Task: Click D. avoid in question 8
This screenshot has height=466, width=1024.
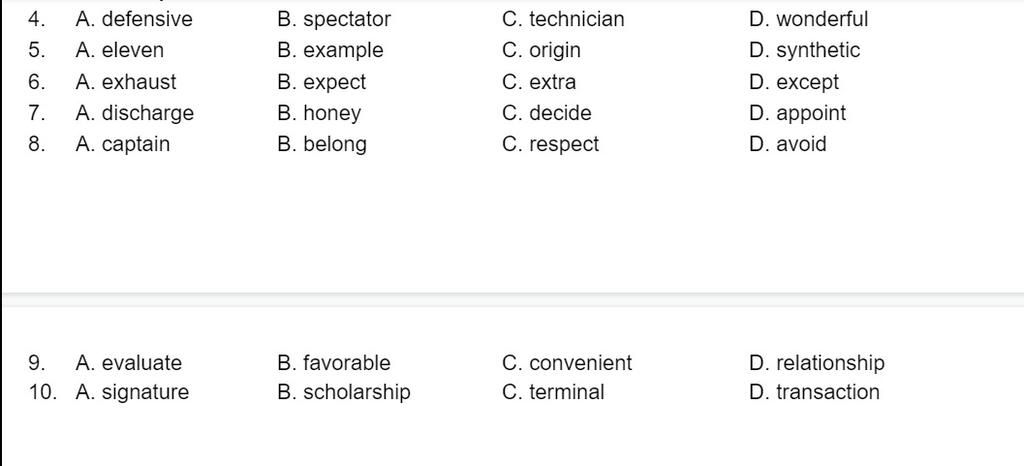Action: [788, 144]
